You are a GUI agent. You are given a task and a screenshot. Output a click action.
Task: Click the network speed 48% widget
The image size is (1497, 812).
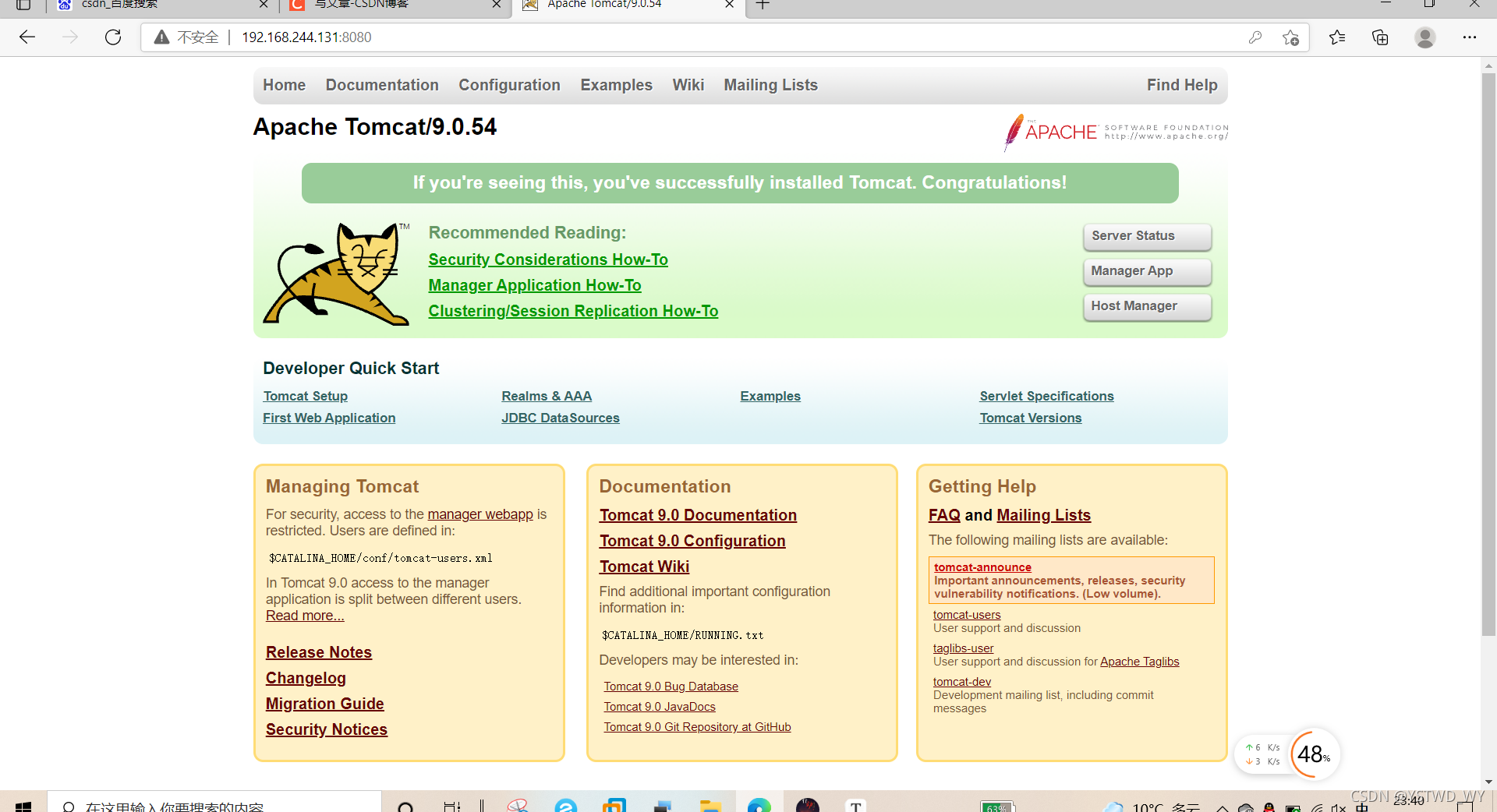[1315, 754]
